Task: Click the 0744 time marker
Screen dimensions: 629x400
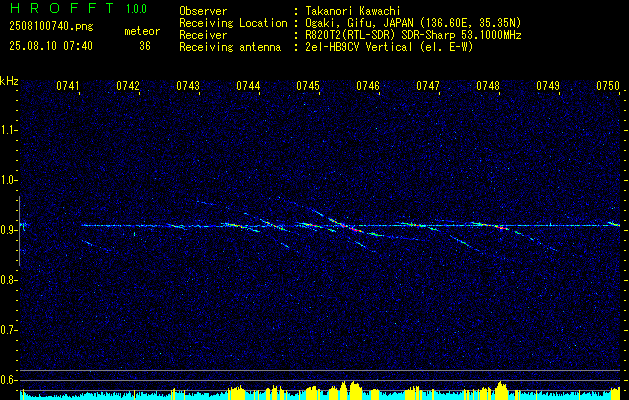Action: click(x=248, y=85)
